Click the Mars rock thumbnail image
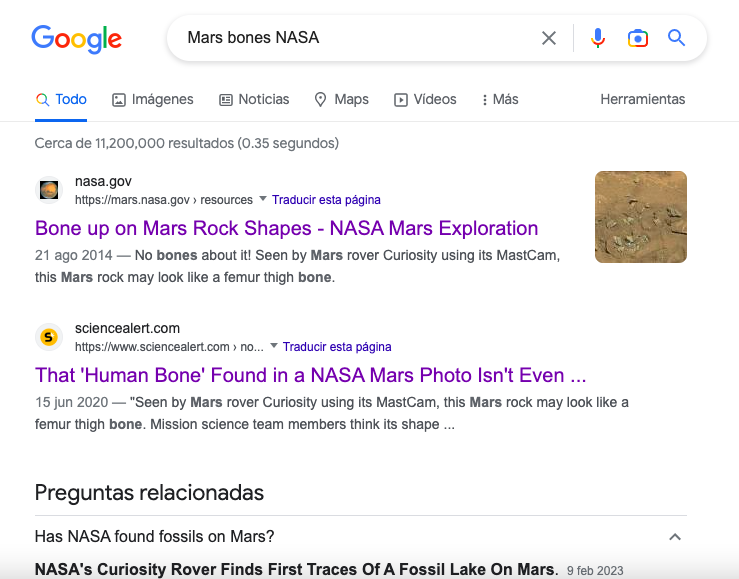The height and width of the screenshot is (579, 739). coord(640,217)
